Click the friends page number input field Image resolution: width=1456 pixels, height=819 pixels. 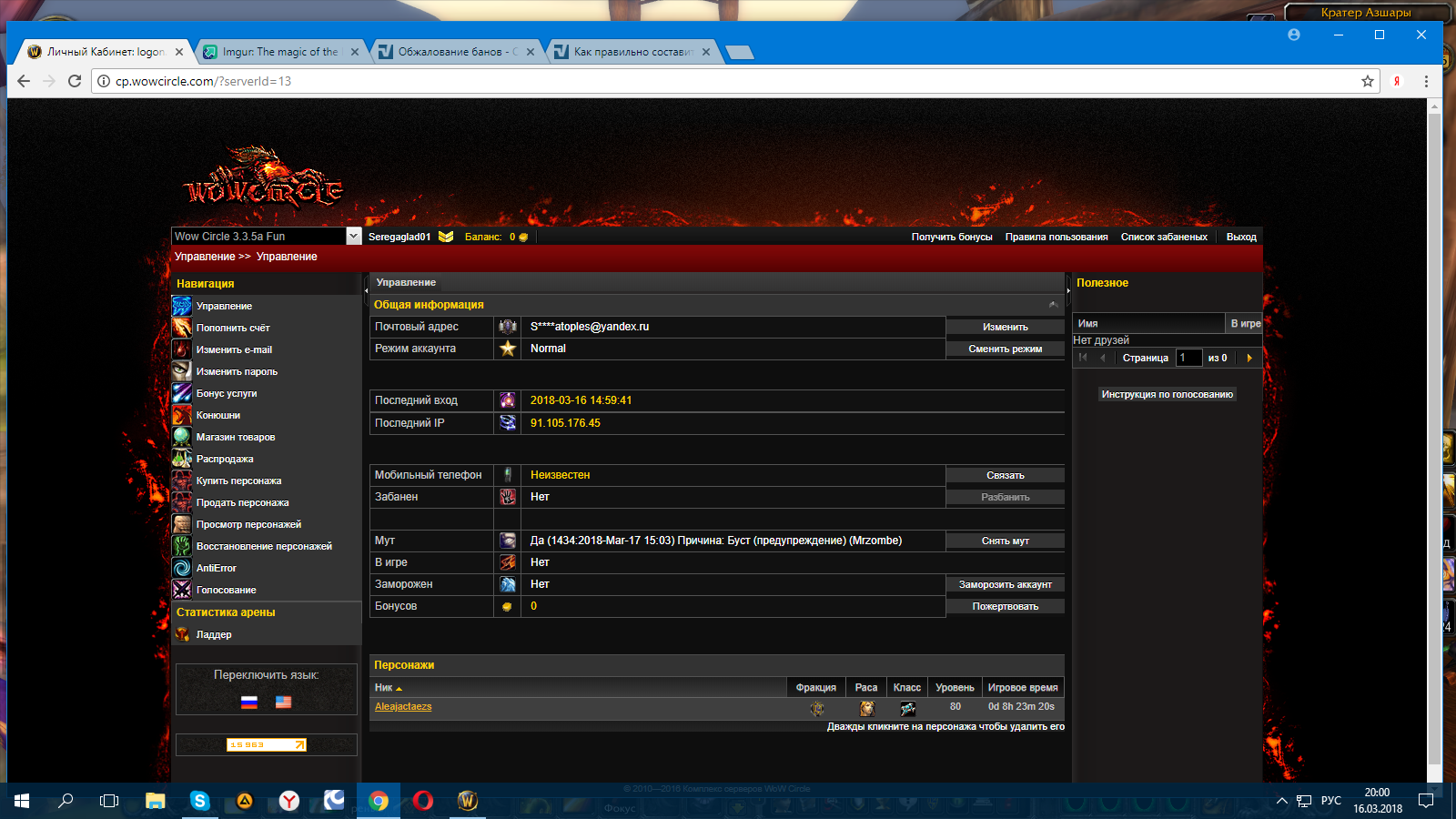click(1188, 359)
